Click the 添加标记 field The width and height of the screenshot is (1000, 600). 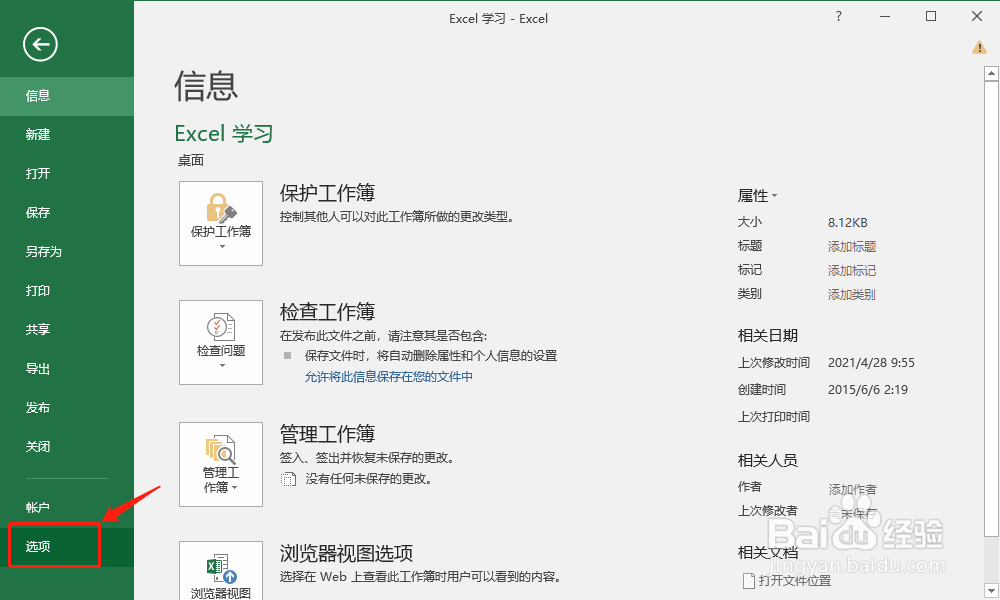pos(852,271)
